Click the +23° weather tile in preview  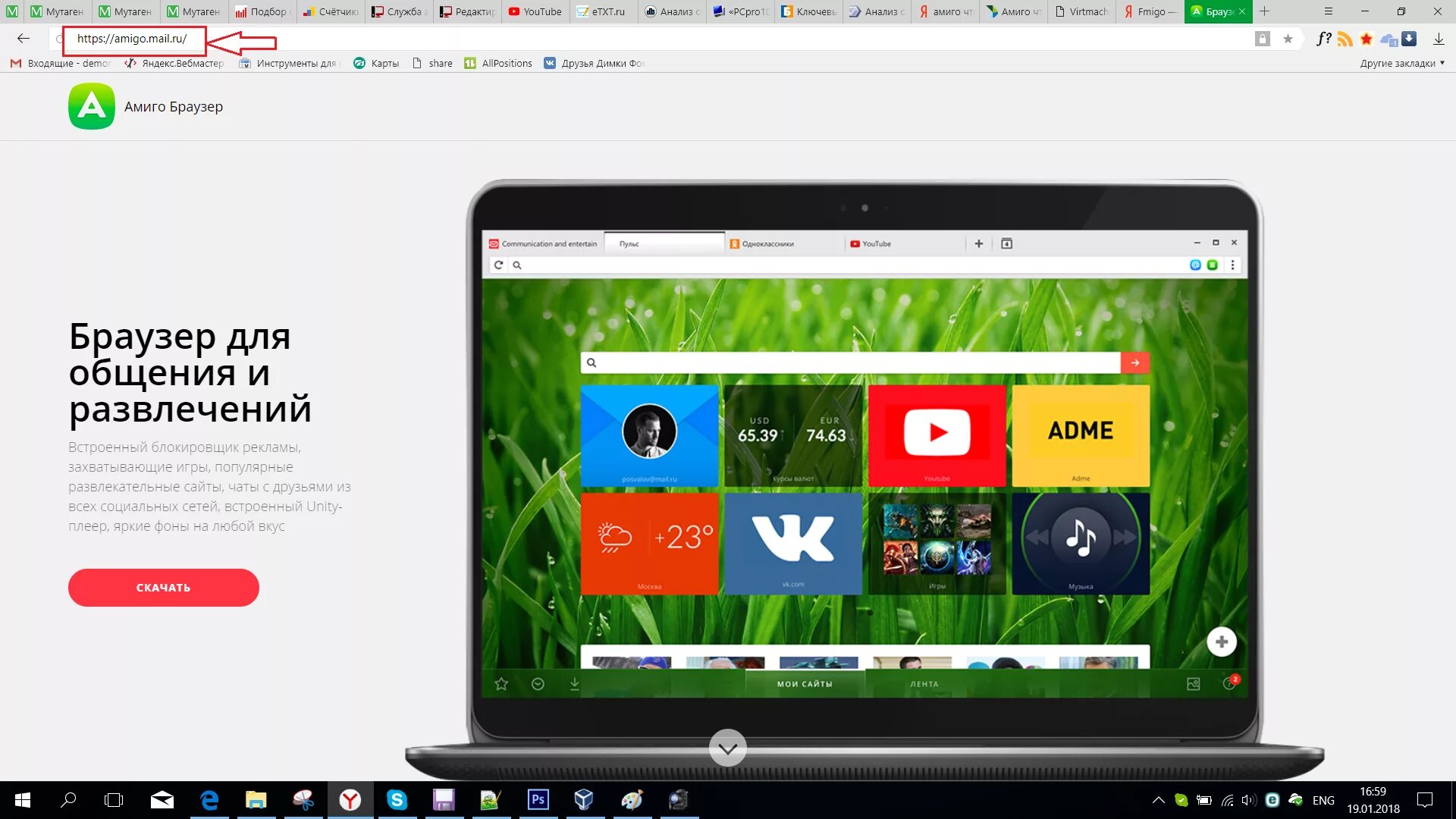point(649,544)
